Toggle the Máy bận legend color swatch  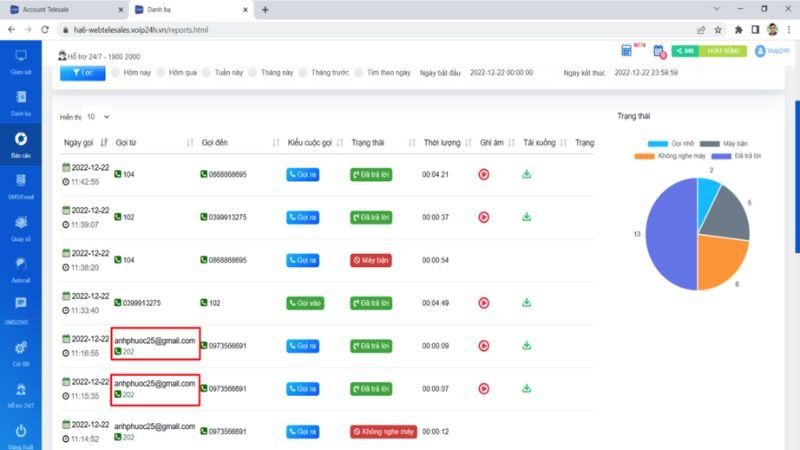710,144
